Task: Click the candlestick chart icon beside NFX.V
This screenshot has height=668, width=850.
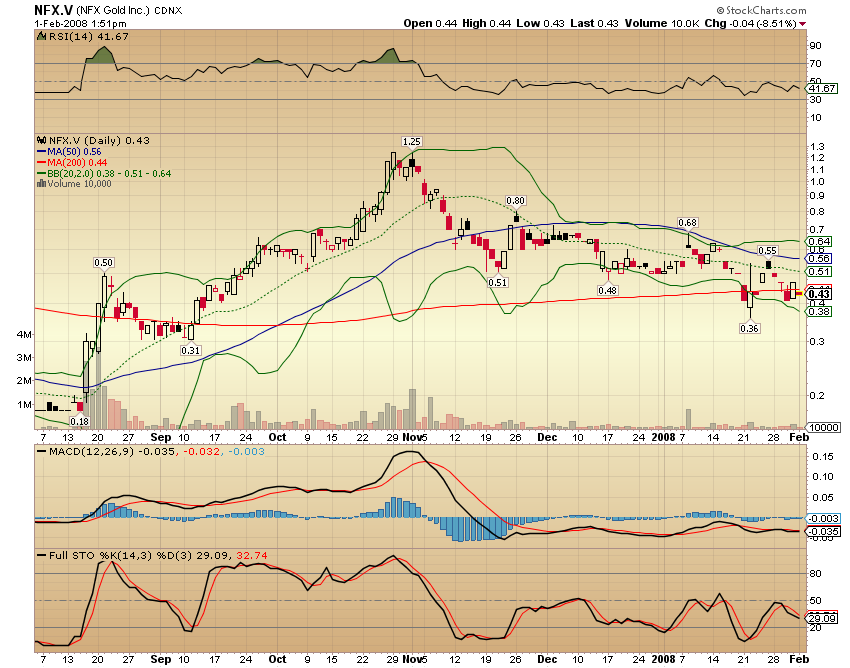Action: 41,139
